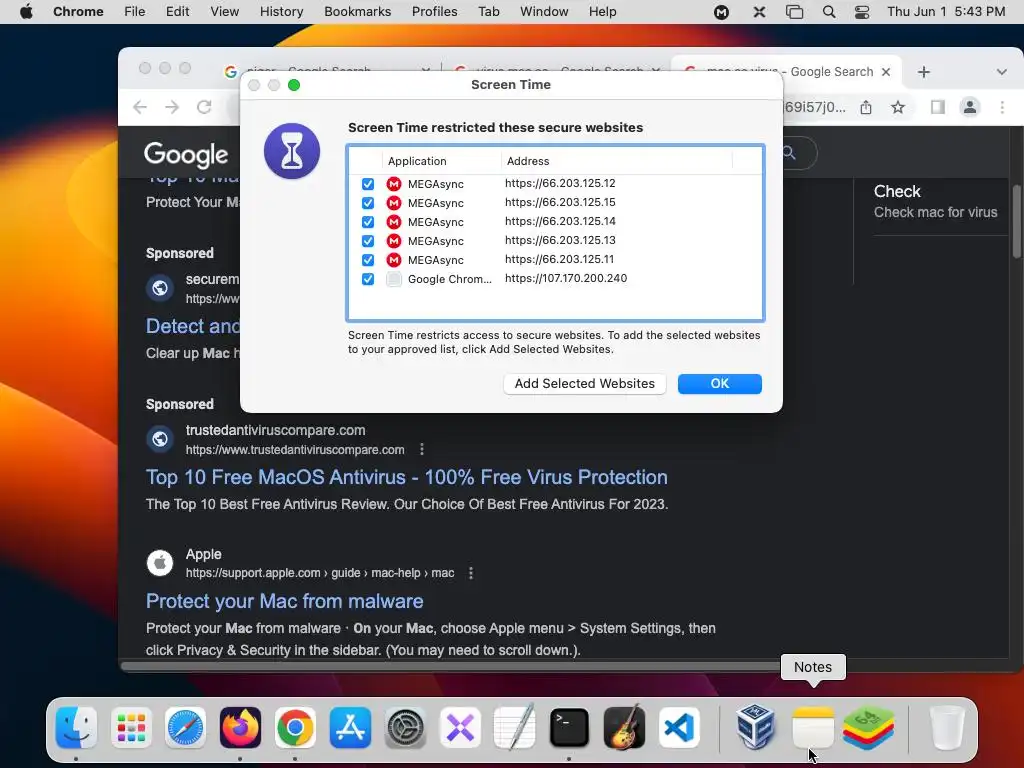Viewport: 1024px width, 768px height.
Task: Open Spotlight search in the menu bar
Action: [x=829, y=12]
